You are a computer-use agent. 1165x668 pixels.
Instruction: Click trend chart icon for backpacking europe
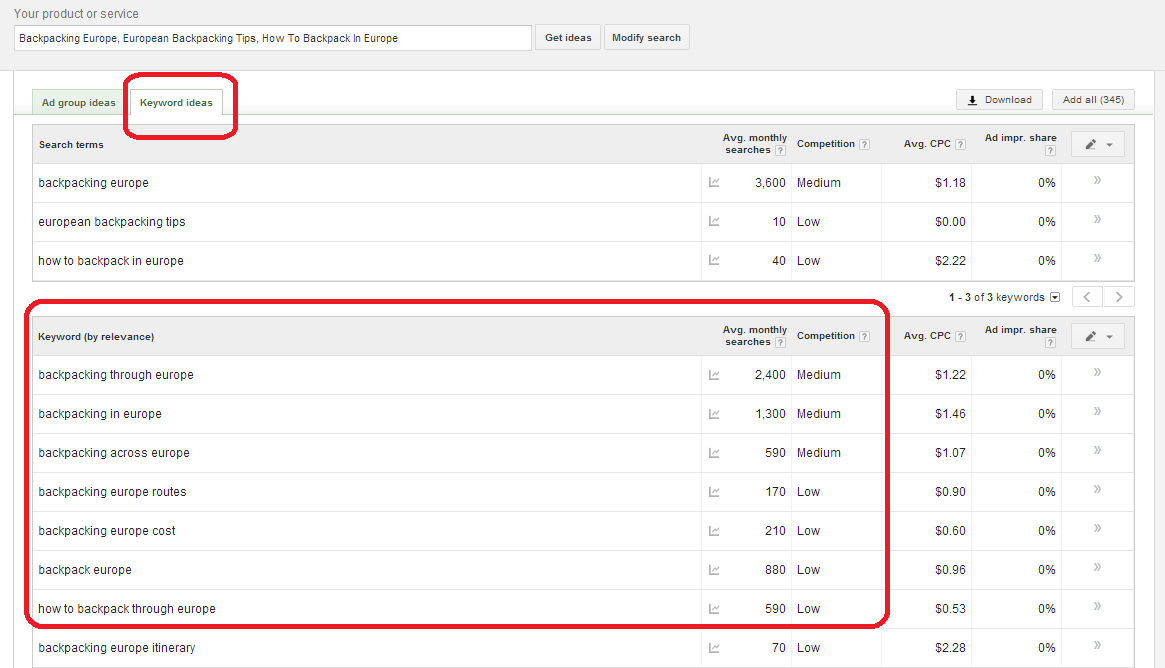(x=714, y=183)
